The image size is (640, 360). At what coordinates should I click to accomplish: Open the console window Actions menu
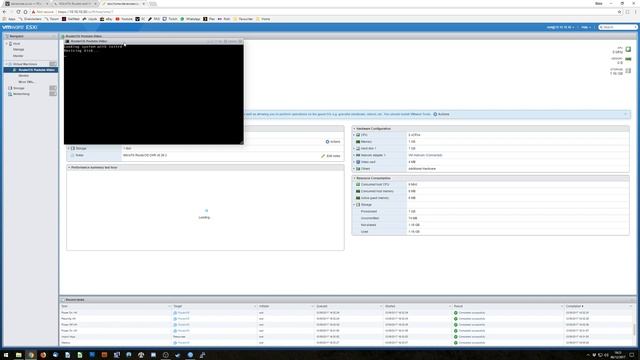pyautogui.click(x=231, y=41)
